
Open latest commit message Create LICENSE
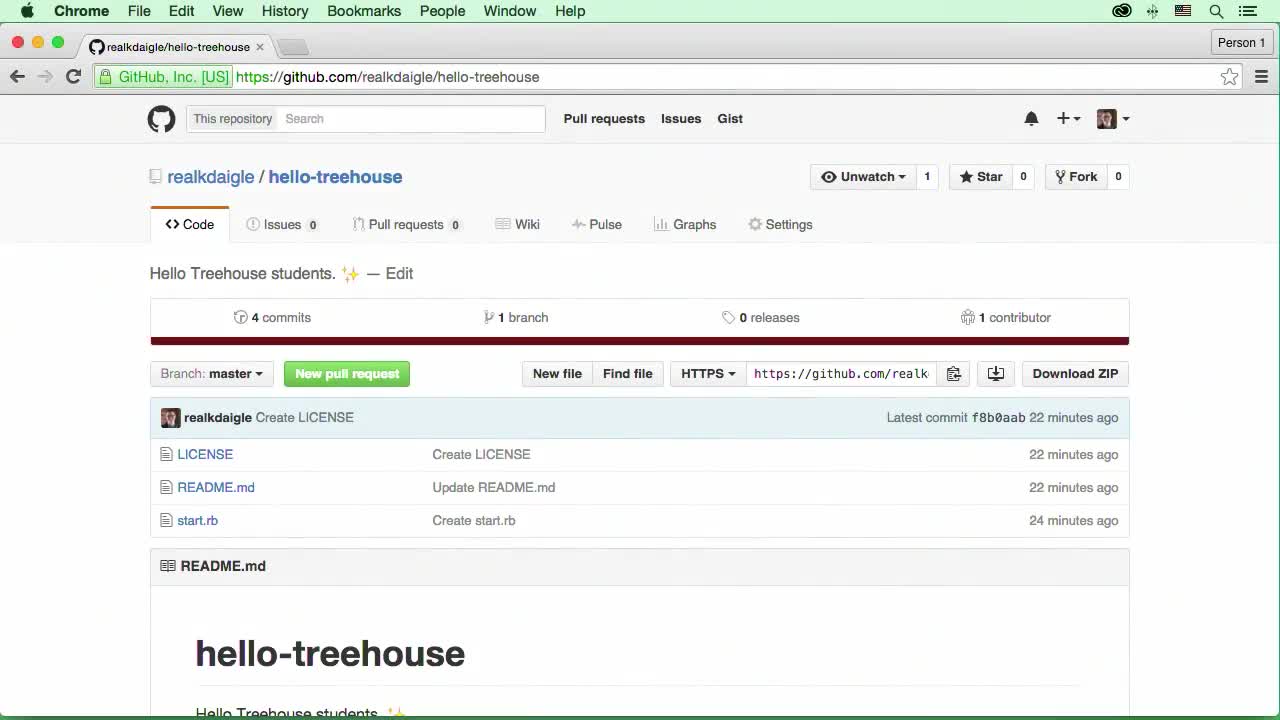coord(304,418)
